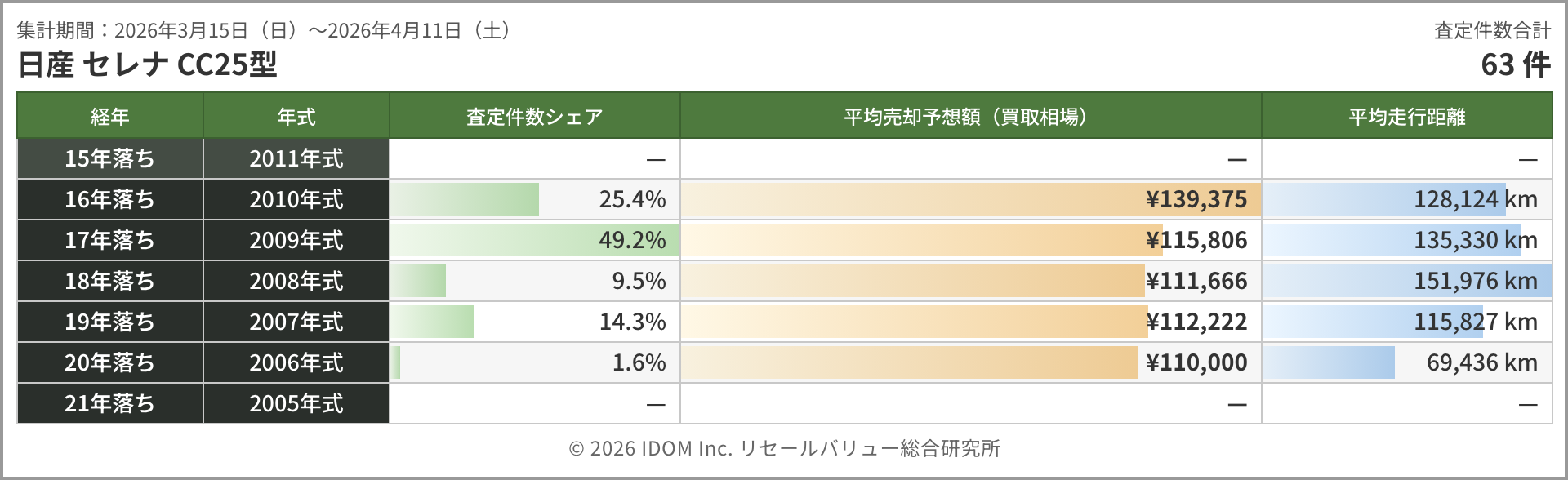1568x480 pixels.
Task: Select the 16年落ち row label
Action: (110, 199)
